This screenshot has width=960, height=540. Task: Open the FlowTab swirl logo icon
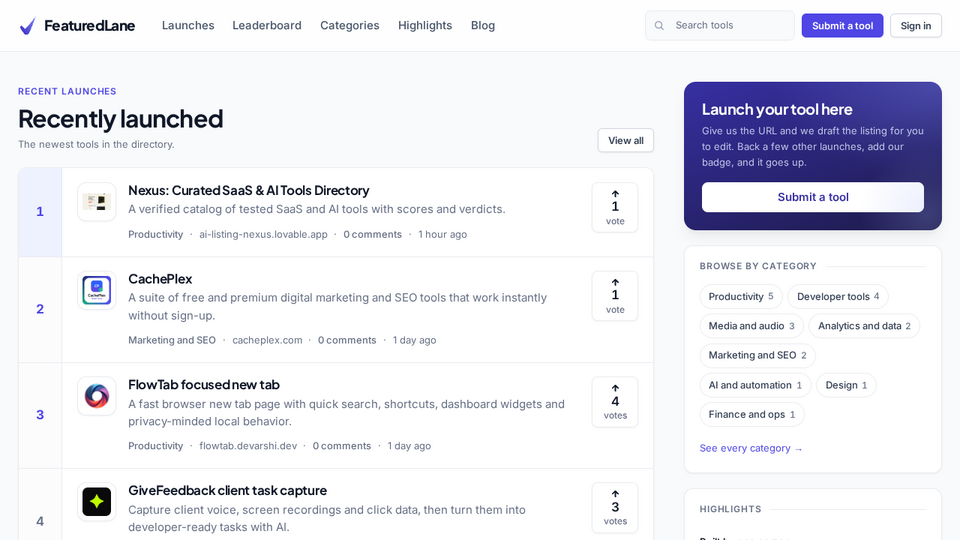(x=97, y=396)
